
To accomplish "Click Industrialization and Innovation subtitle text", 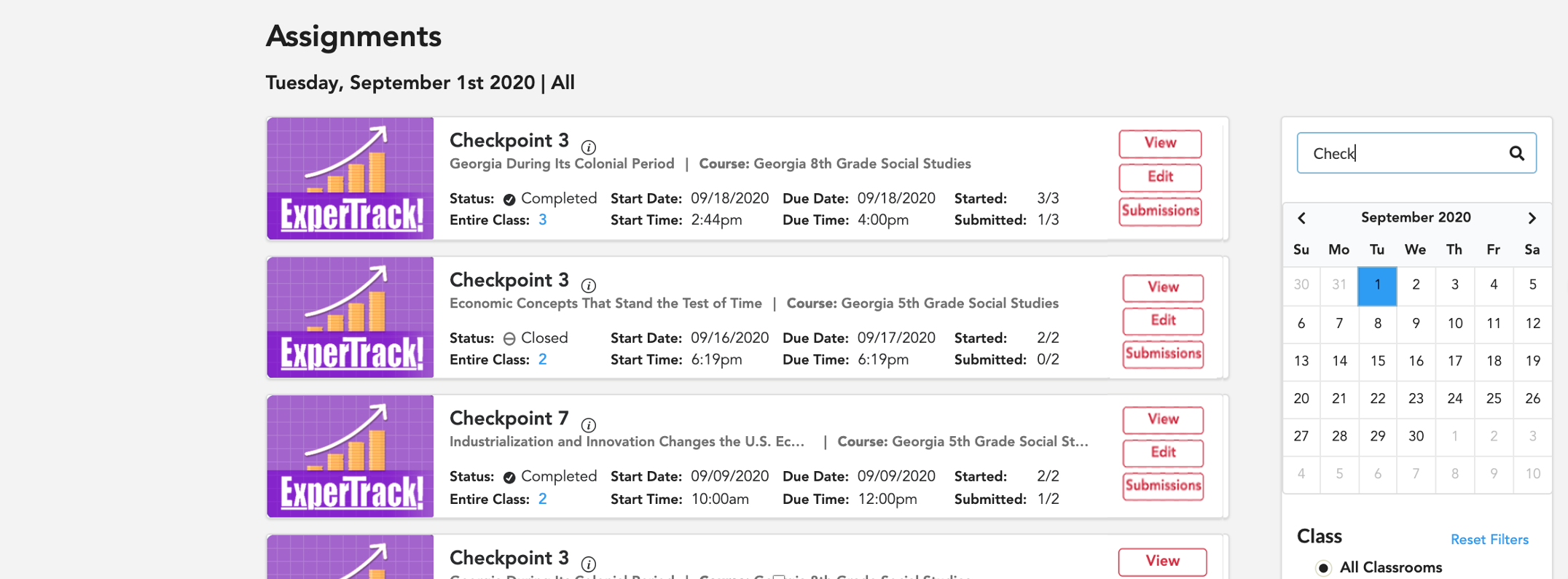I will tap(627, 442).
